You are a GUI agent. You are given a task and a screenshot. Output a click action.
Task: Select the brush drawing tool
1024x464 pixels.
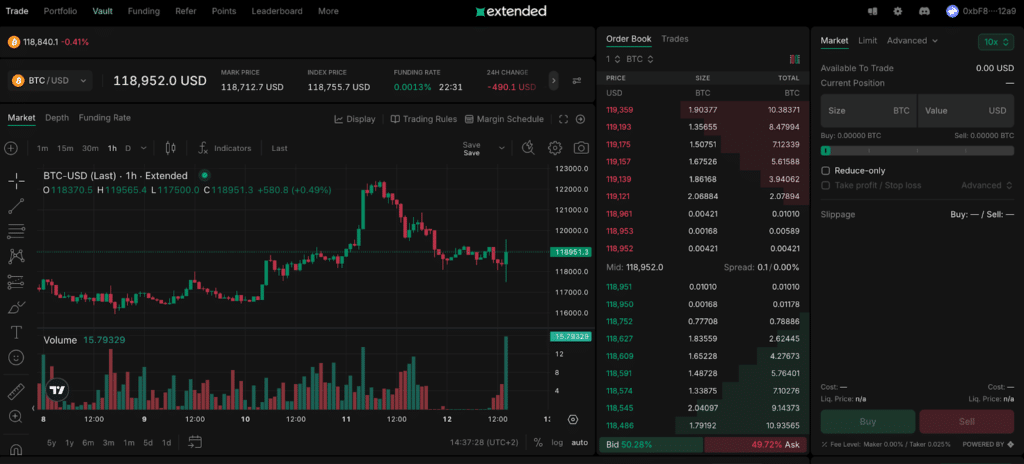16,307
